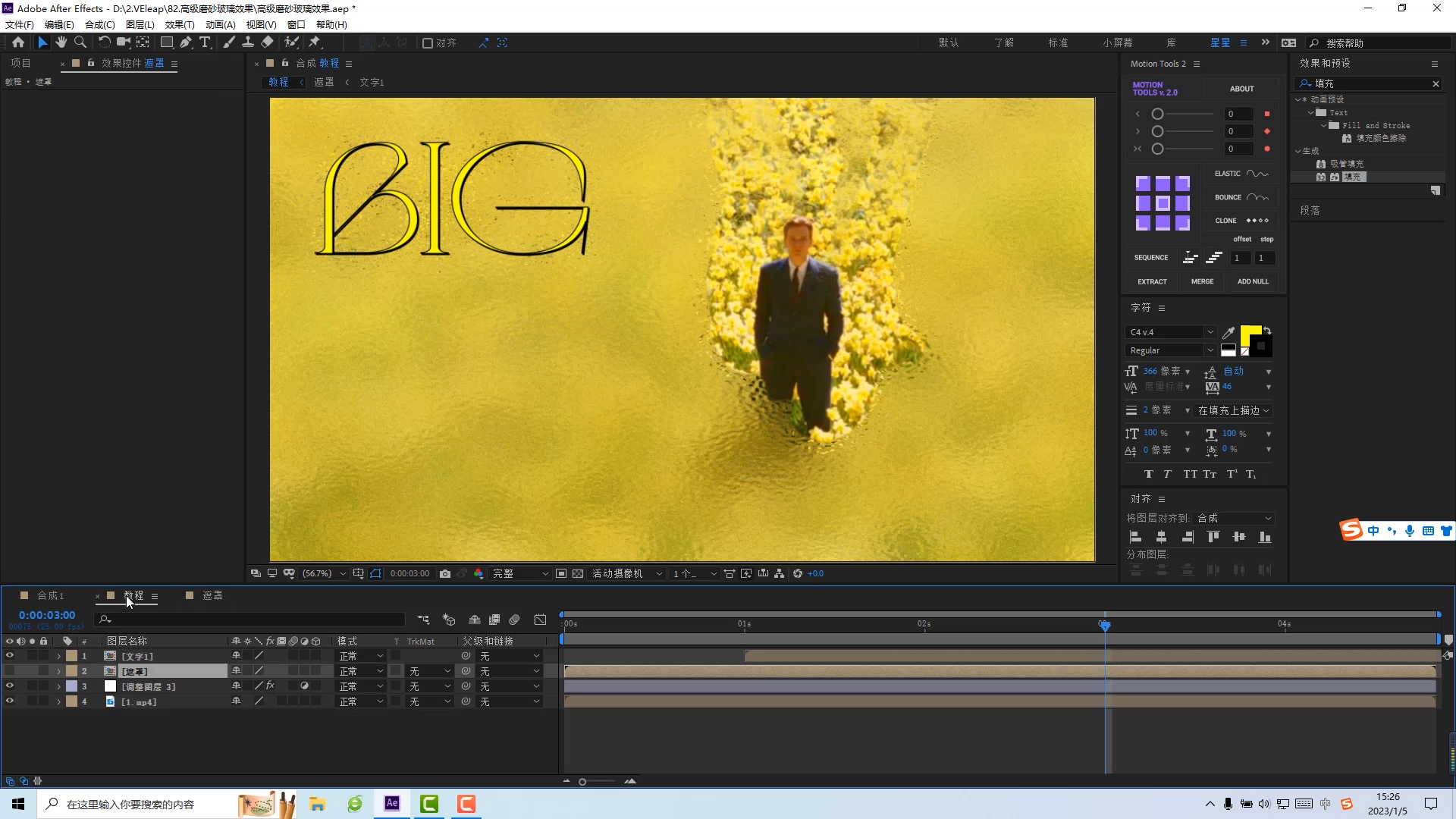
Task: Click the ELASTIC button
Action: (x=1241, y=174)
